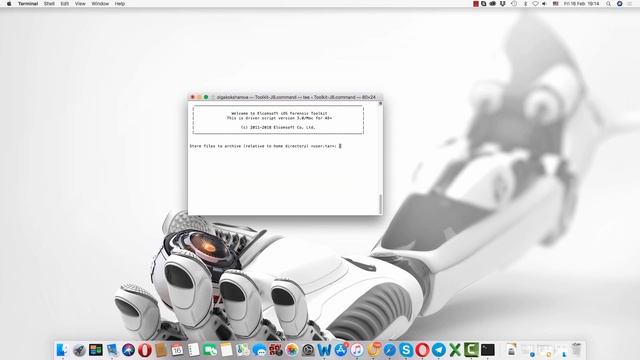Open the Apple menu
The image size is (640, 360).
[9, 4]
